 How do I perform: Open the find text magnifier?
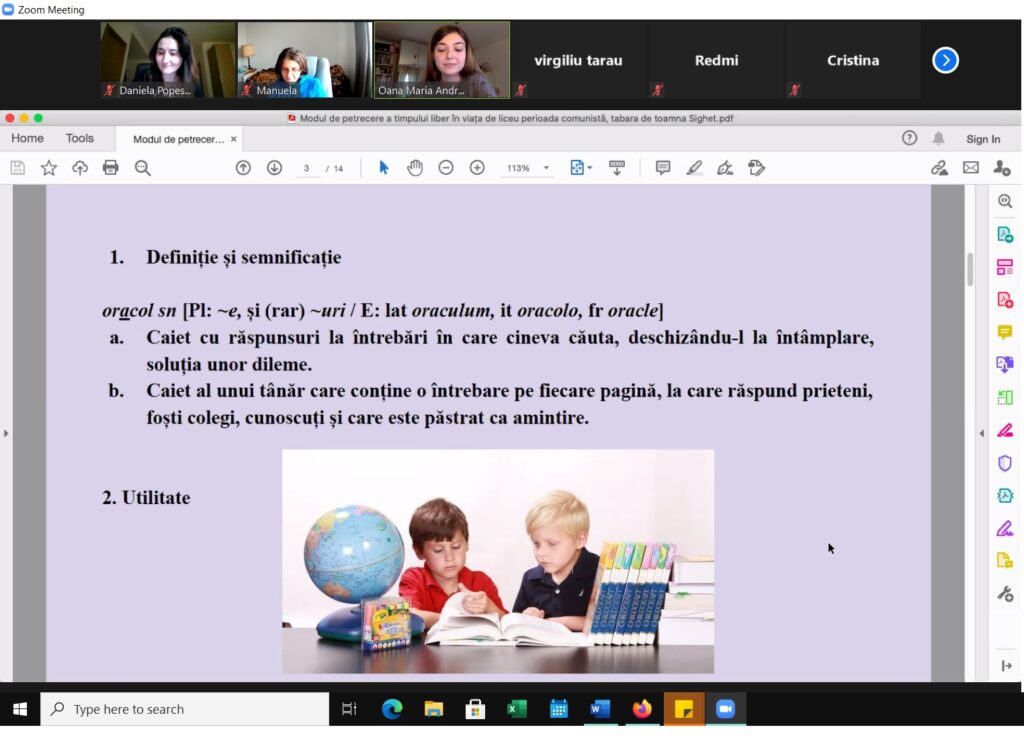(142, 168)
